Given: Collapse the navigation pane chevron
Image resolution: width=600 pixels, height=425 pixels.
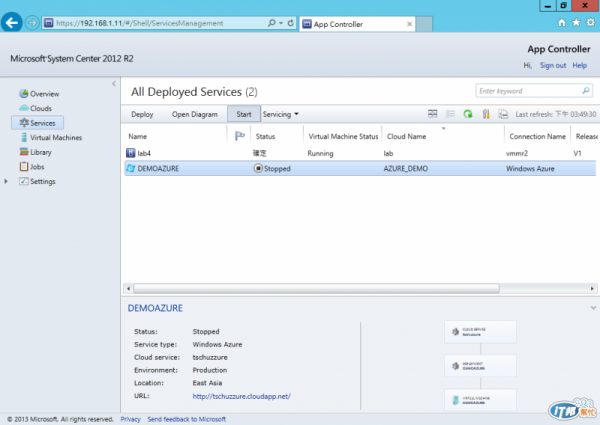Looking at the screenshot, I should [114, 84].
